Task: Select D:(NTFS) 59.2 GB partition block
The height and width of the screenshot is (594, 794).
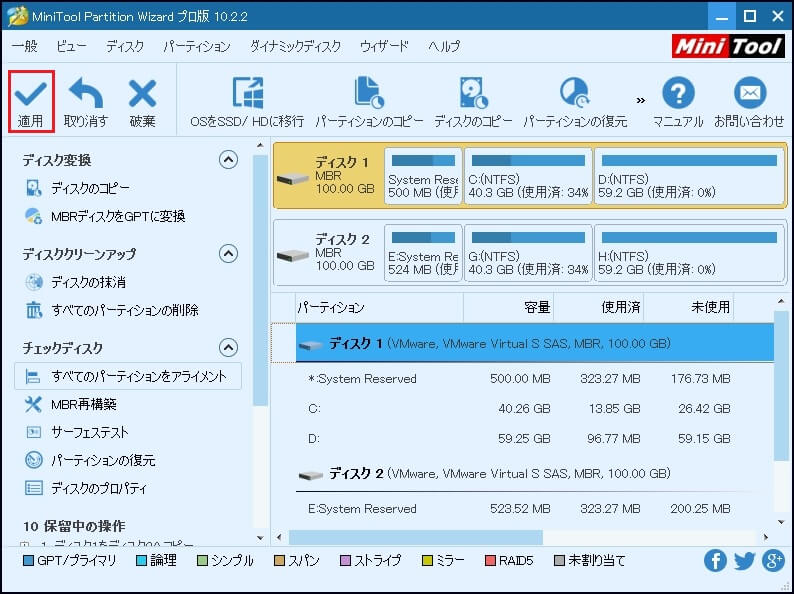Action: [689, 176]
